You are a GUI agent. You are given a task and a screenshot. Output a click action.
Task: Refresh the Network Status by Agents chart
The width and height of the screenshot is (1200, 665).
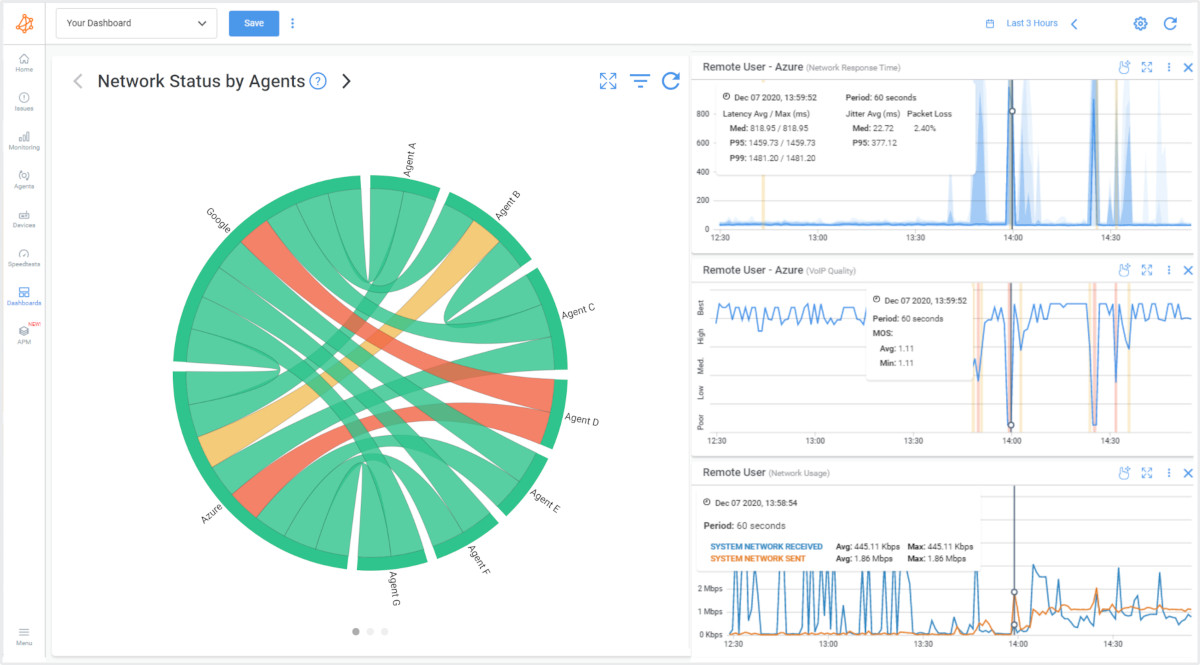coord(671,81)
